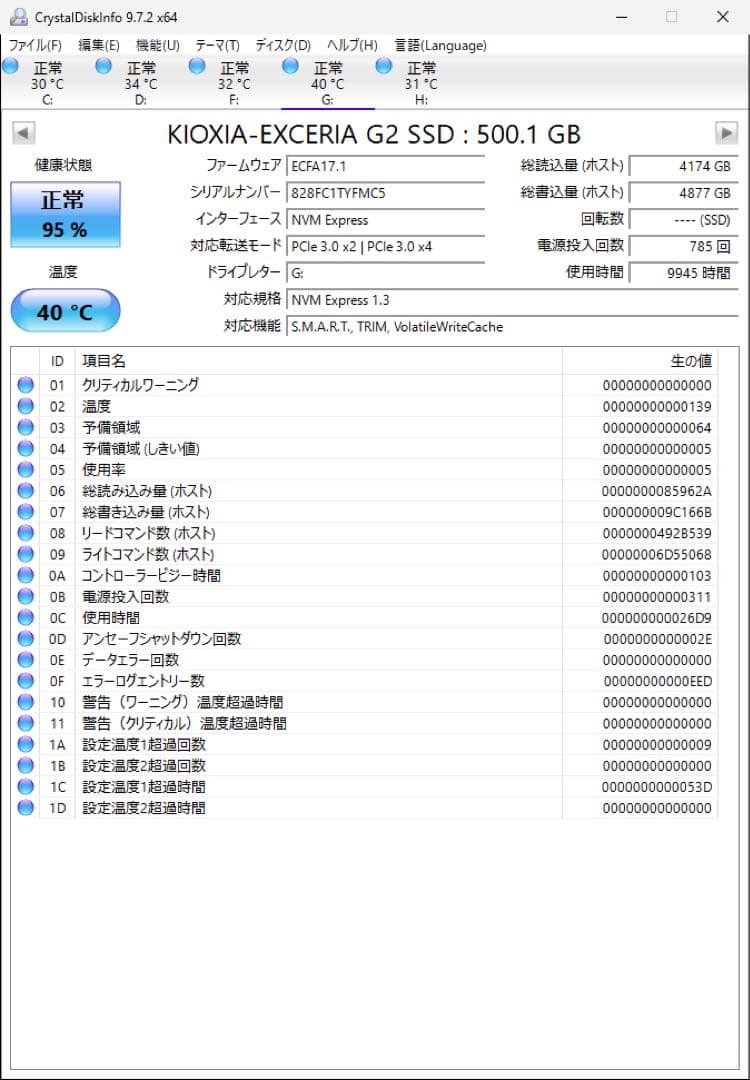The image size is (750, 1080).
Task: Click the total host writes value 4877 GB
Action: (x=684, y=194)
